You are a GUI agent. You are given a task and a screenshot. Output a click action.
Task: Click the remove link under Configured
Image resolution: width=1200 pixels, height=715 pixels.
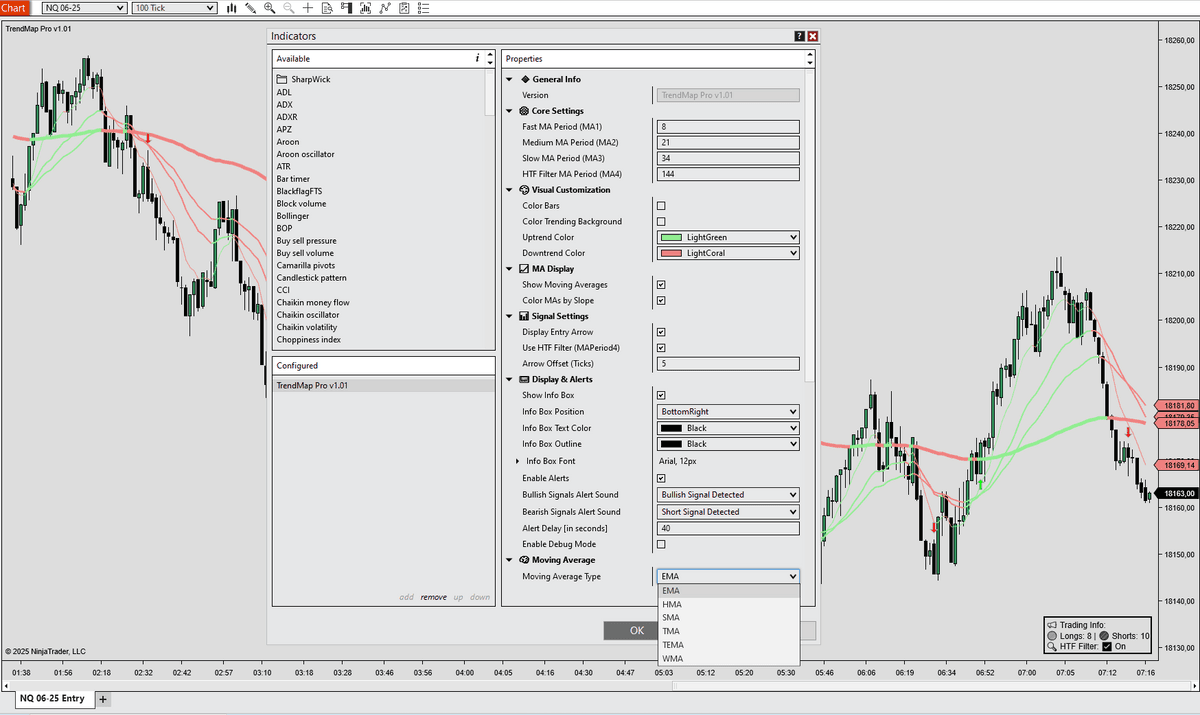pyautogui.click(x=433, y=597)
